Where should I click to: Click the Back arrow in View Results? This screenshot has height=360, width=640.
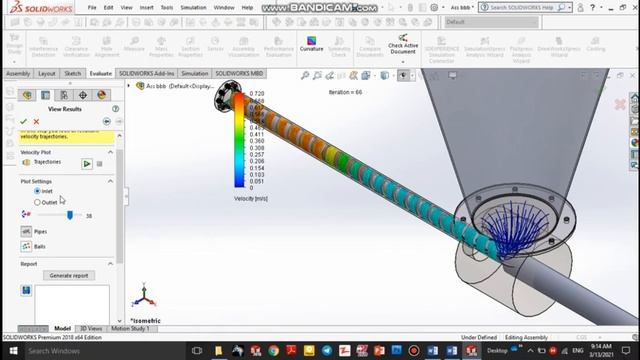point(107,121)
